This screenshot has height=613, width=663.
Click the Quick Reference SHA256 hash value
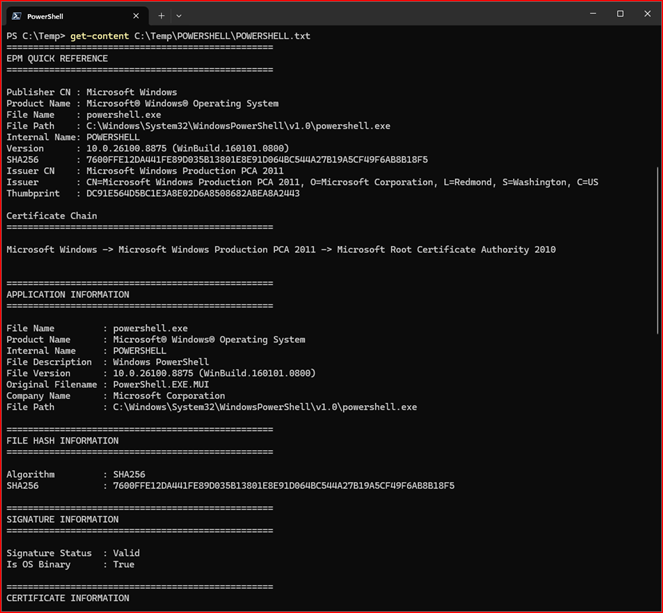point(257,160)
